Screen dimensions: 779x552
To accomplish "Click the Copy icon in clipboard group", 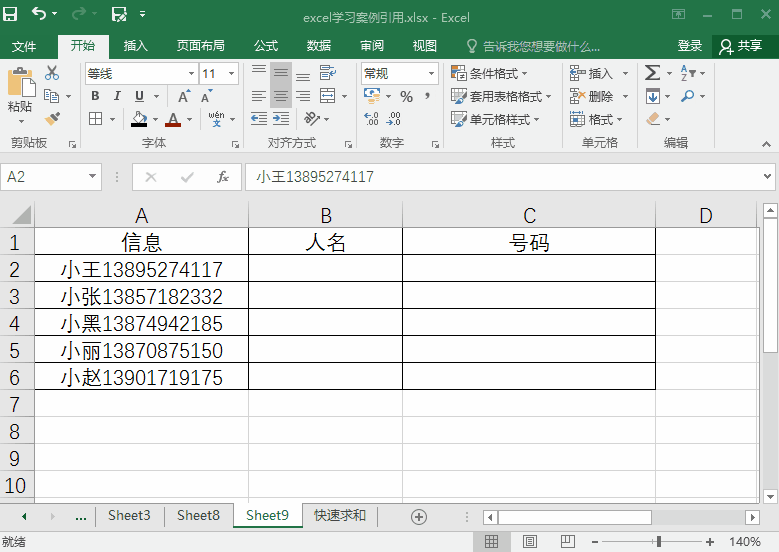I will 51,95.
